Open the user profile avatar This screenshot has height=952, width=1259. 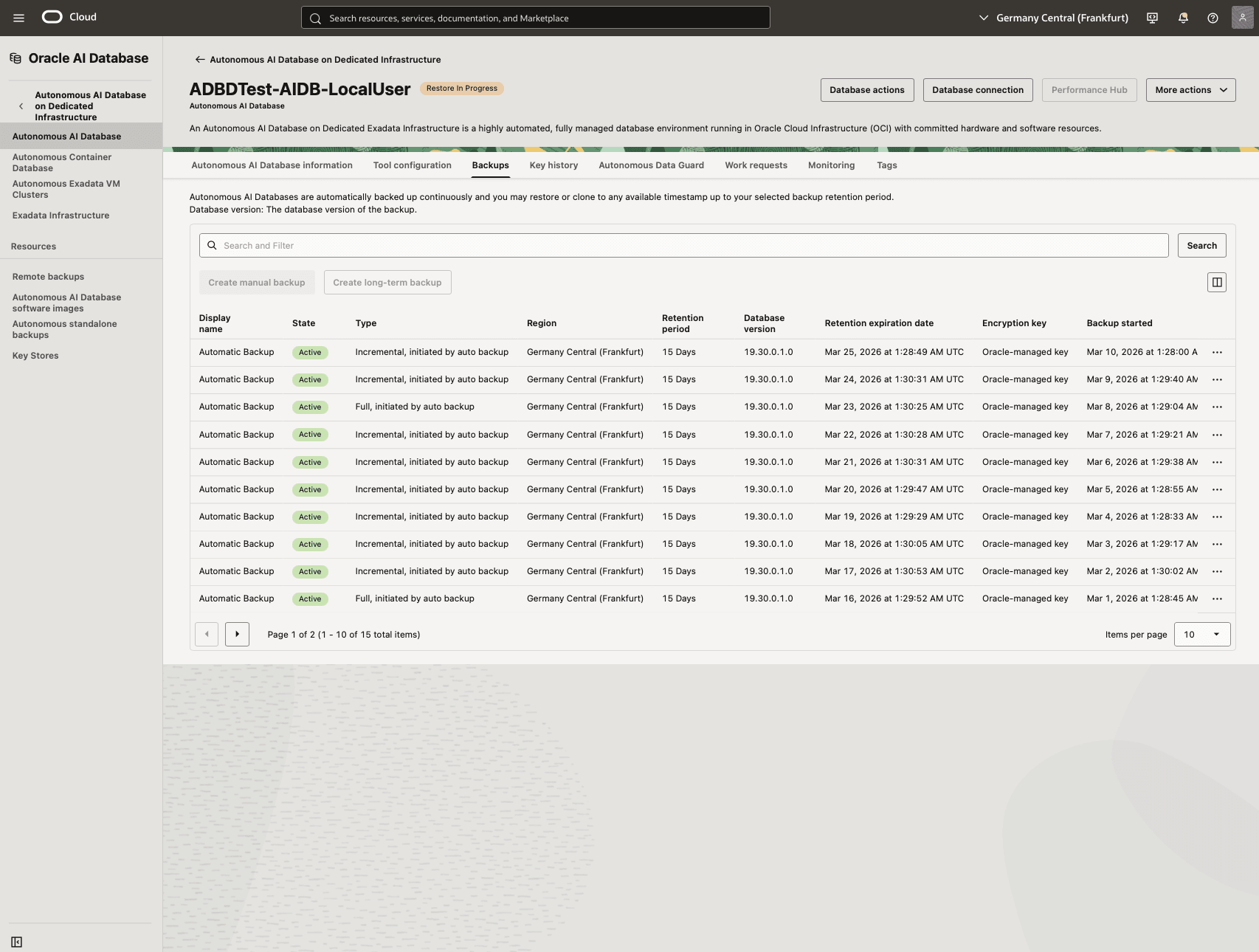(1243, 18)
